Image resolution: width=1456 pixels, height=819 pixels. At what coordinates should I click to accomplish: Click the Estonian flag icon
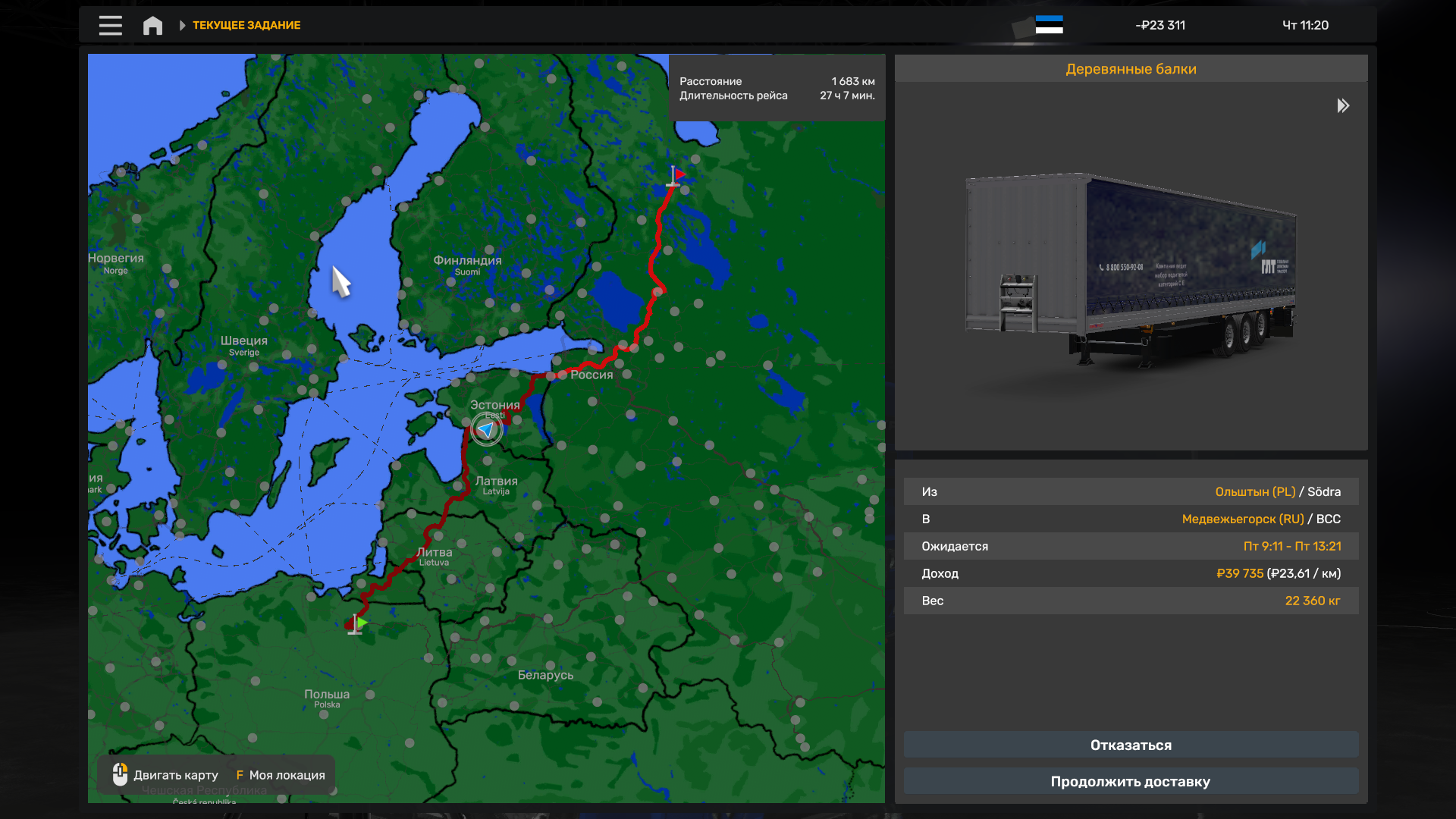[x=1049, y=25]
